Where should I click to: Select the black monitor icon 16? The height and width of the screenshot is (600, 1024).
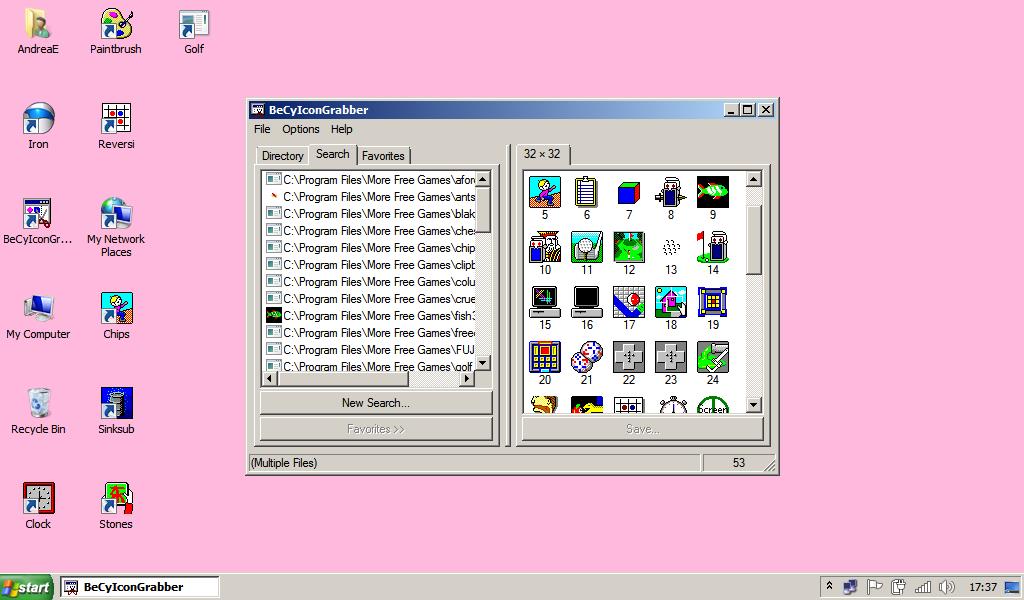(586, 300)
